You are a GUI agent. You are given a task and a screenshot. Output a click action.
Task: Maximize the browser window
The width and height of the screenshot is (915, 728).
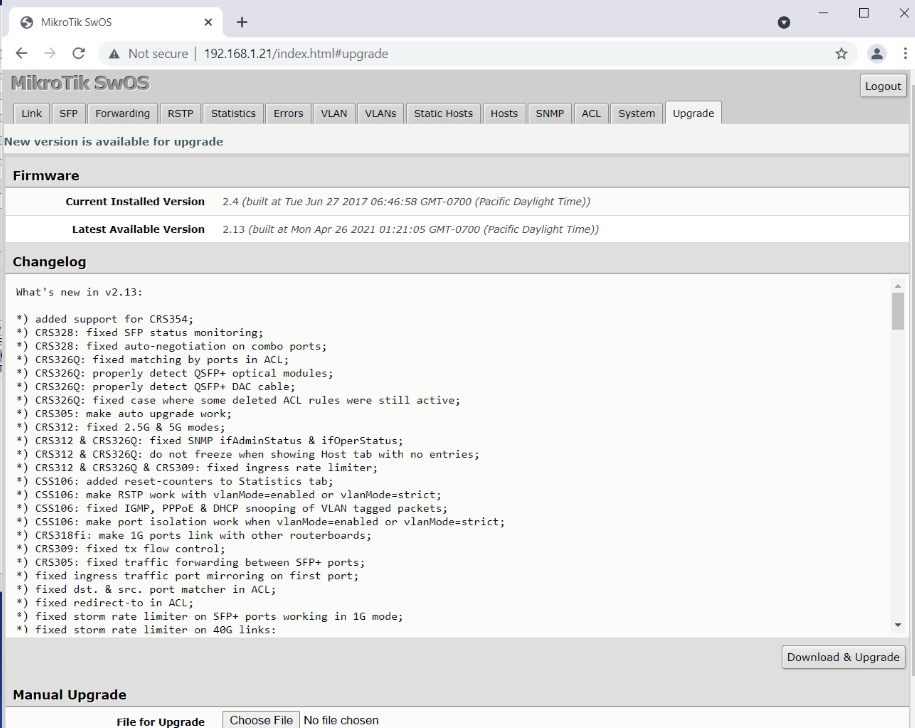point(864,13)
